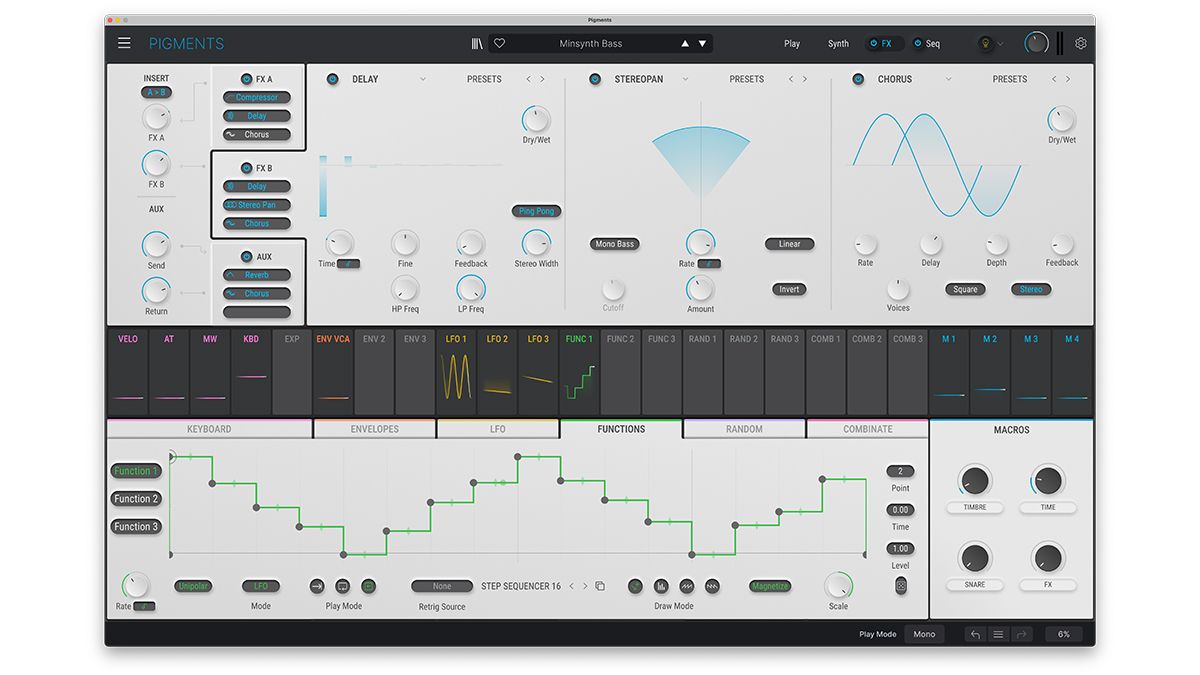Image resolution: width=1200 pixels, height=675 pixels.
Task: Open the StereoPan effect type dropdown
Action: [x=686, y=79]
